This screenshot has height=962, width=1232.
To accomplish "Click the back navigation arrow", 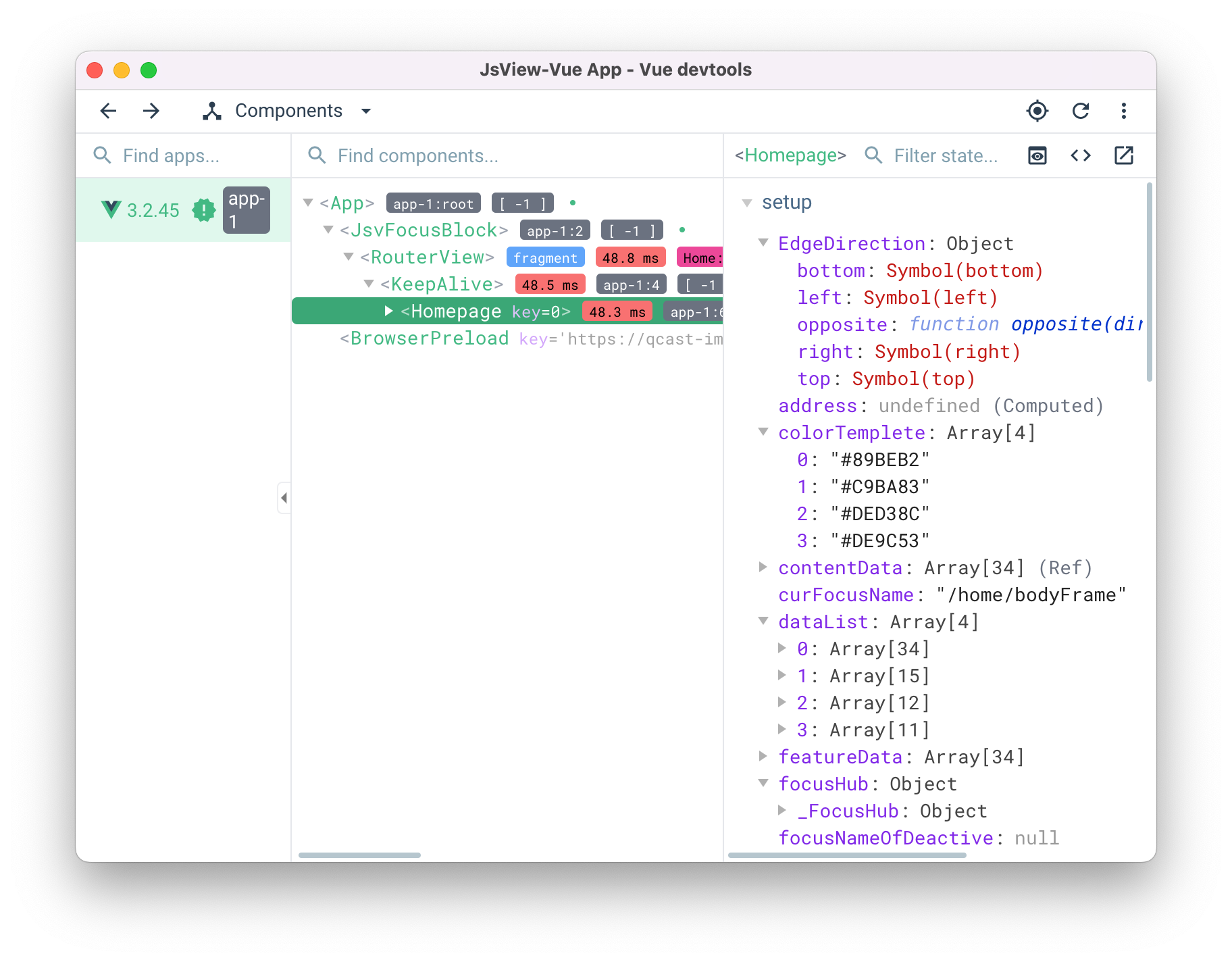I will (108, 111).
